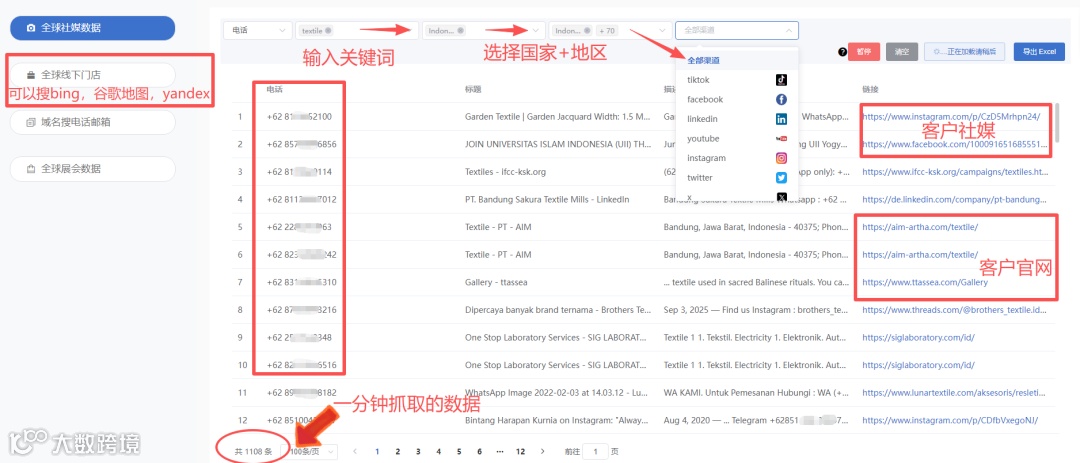Image resolution: width=1080 pixels, height=463 pixels.
Task: Expand the country selector dropdown arrow
Action: coord(535,30)
